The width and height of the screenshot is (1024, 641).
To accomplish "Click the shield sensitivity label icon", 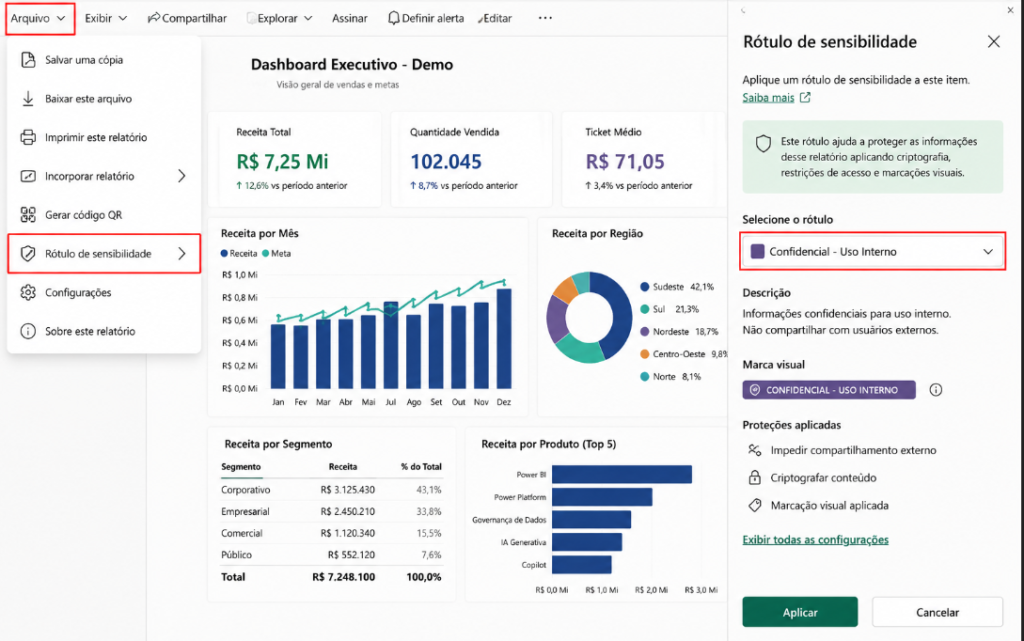I will pyautogui.click(x=28, y=253).
